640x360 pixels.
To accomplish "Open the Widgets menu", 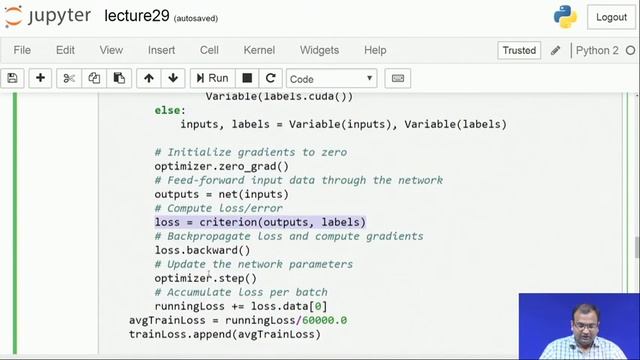I will [x=319, y=50].
